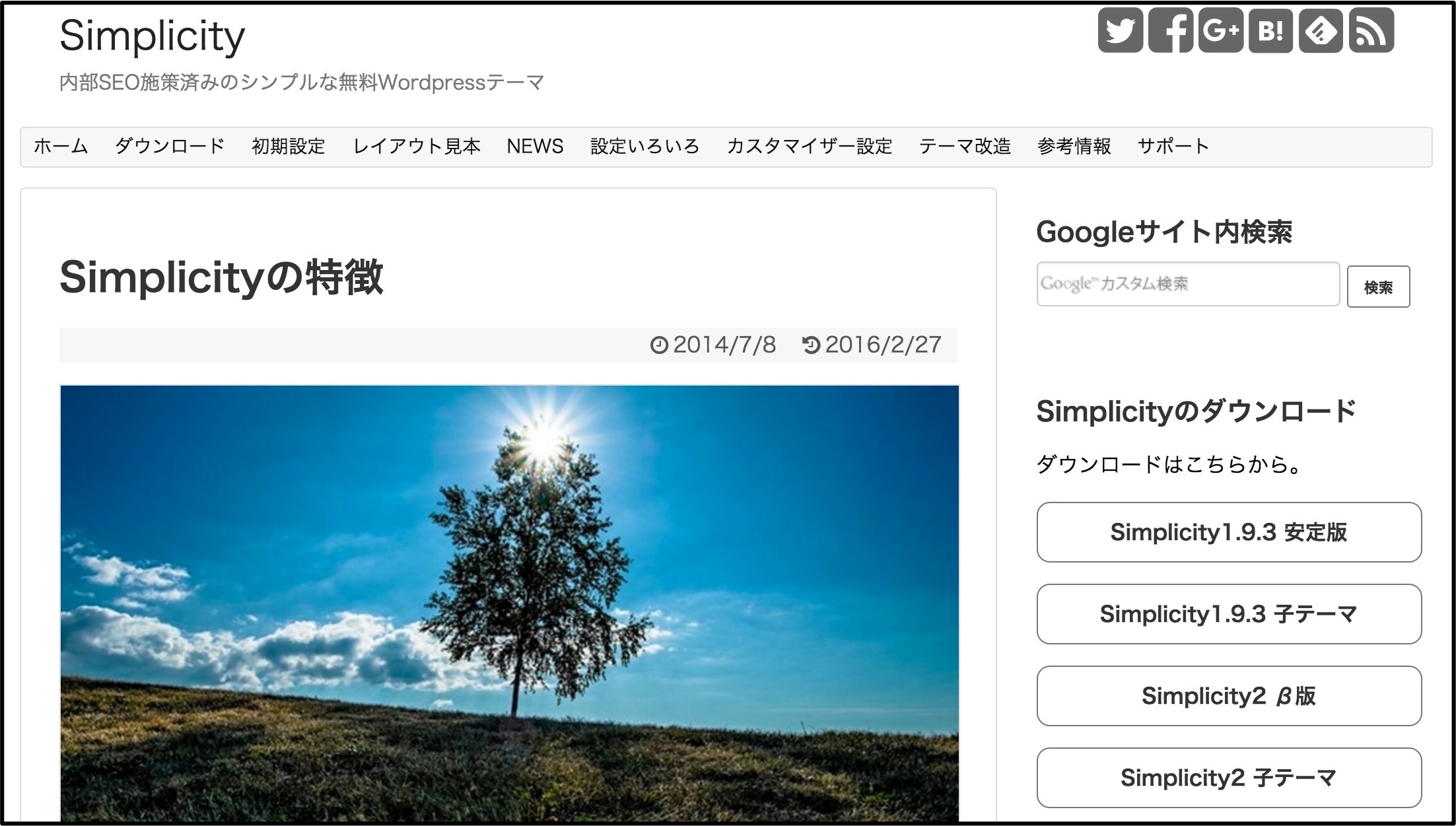The image size is (1456, 826).
Task: Open the NEWS menu item
Action: [535, 147]
